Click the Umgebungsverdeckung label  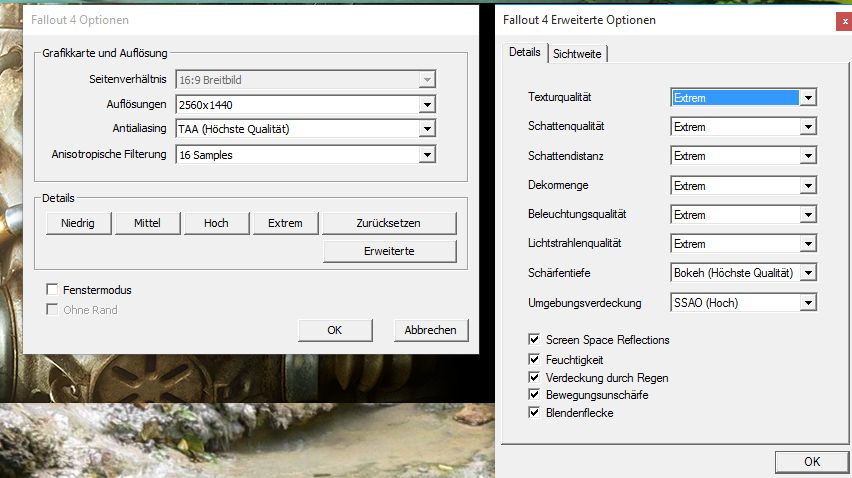point(584,303)
